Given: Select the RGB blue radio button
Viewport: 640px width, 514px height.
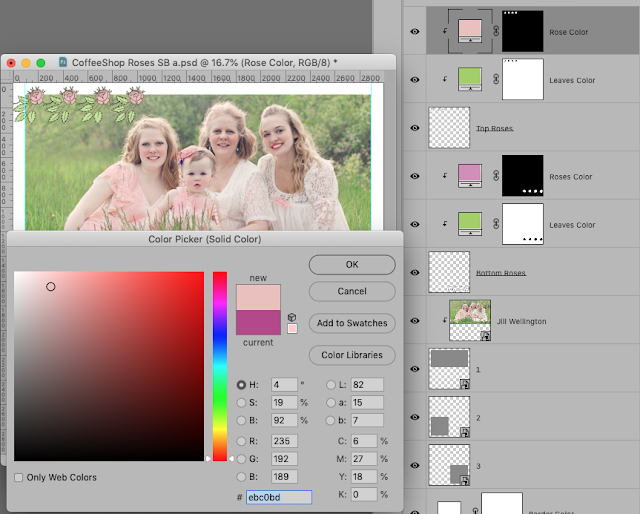Looking at the screenshot, I should pos(241,476).
